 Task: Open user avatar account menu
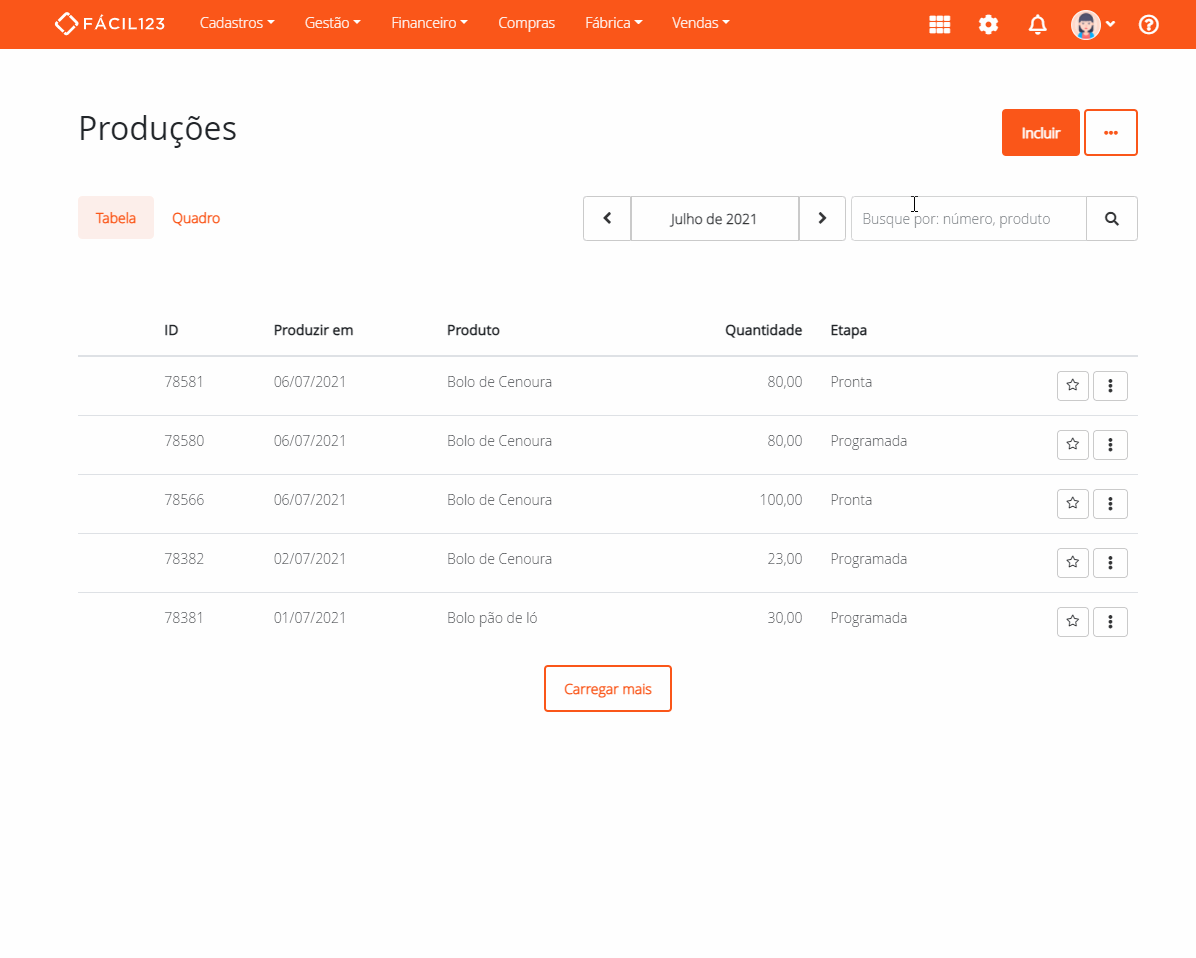[1092, 25]
